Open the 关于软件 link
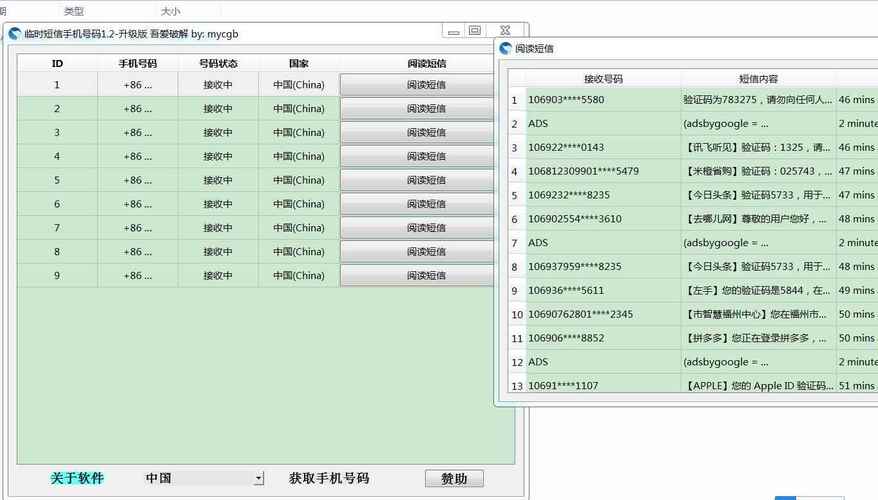Image resolution: width=878 pixels, height=500 pixels. 77,478
